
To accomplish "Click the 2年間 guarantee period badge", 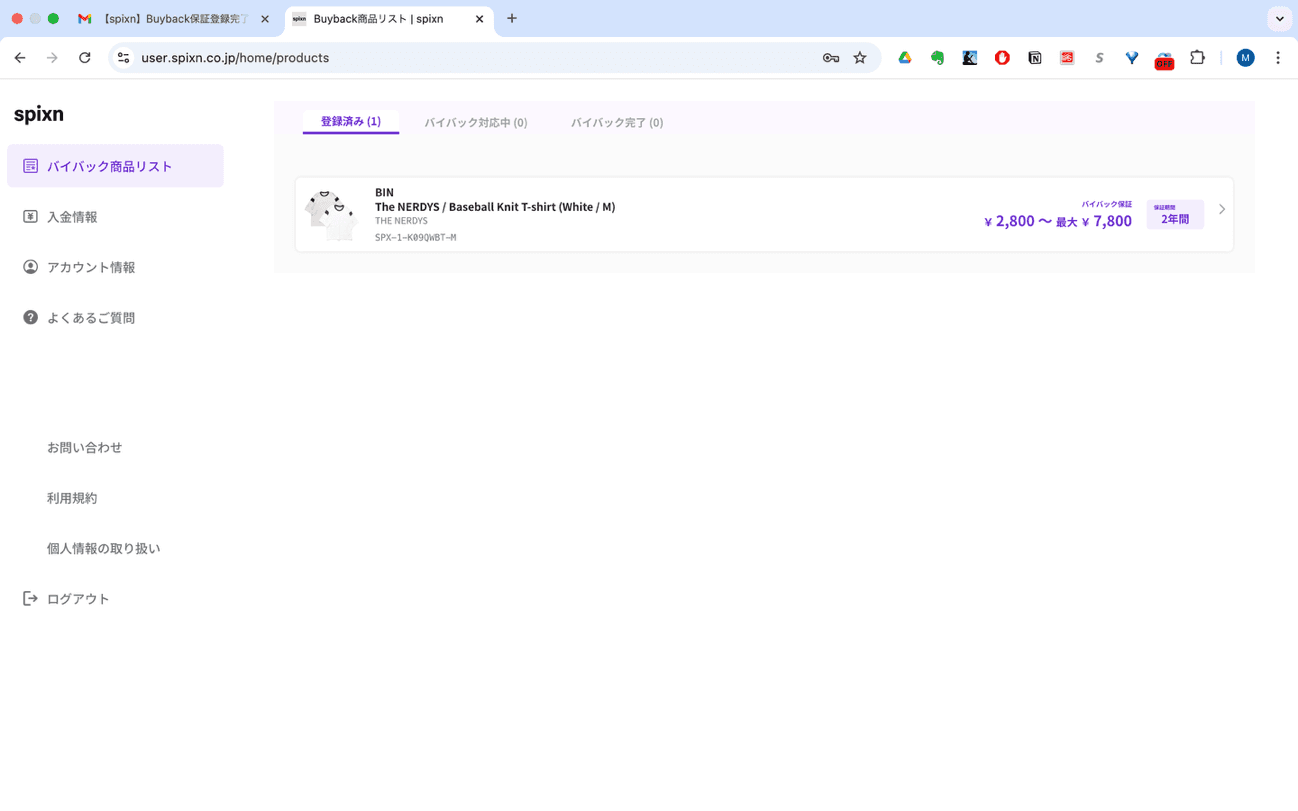I will tap(1175, 214).
